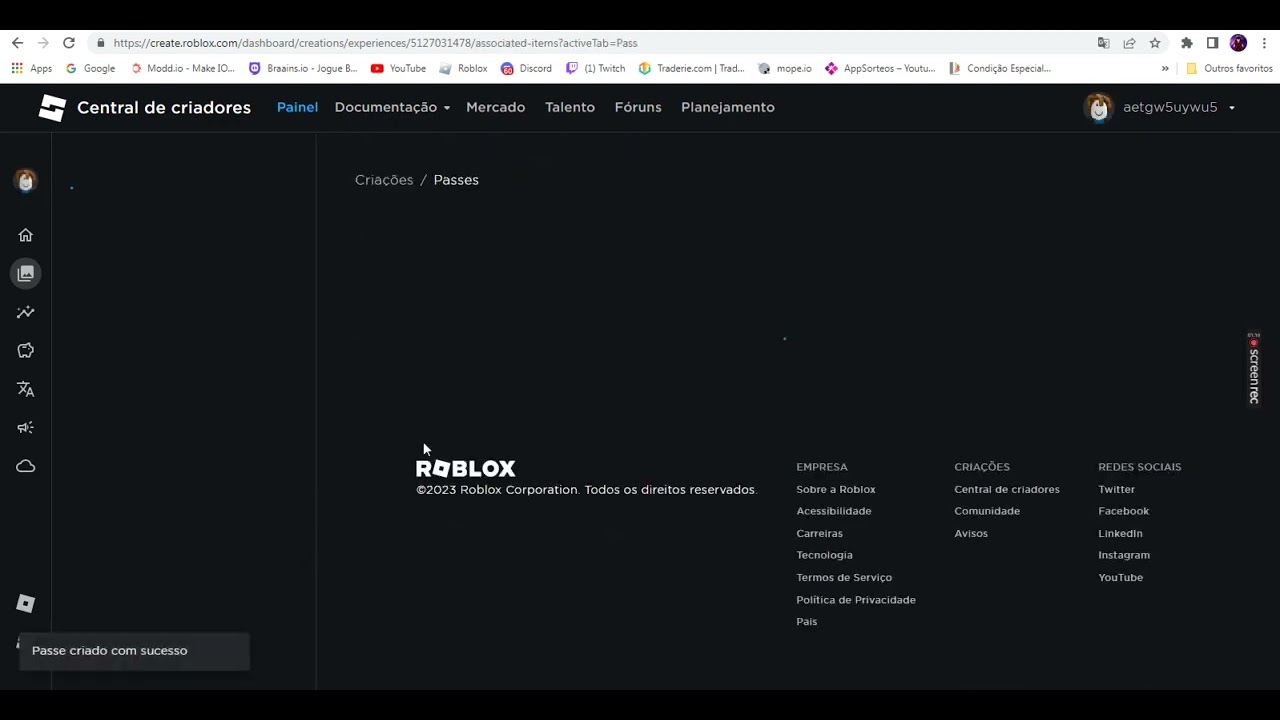Click the Roblox footer logo

tap(466, 468)
